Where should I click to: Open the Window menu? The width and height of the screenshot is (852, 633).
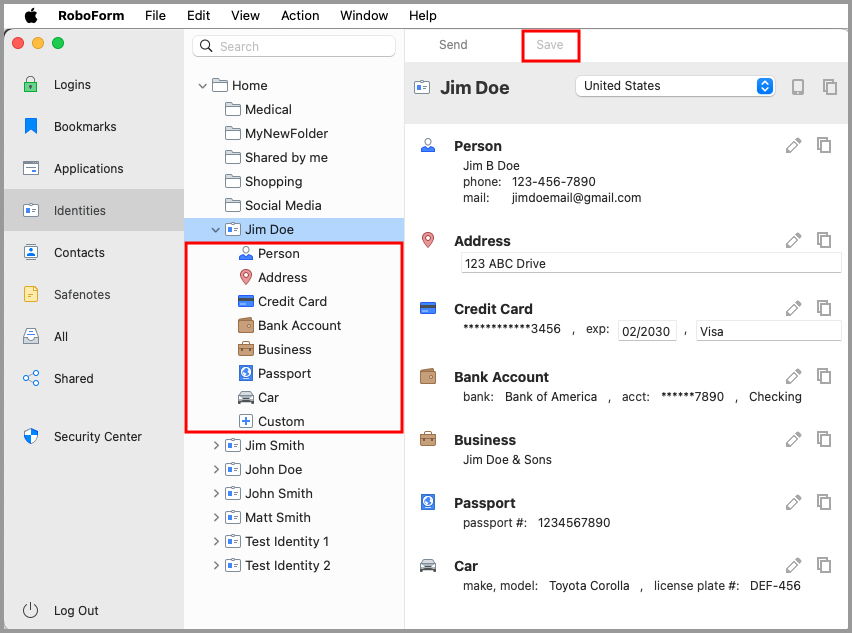click(364, 15)
